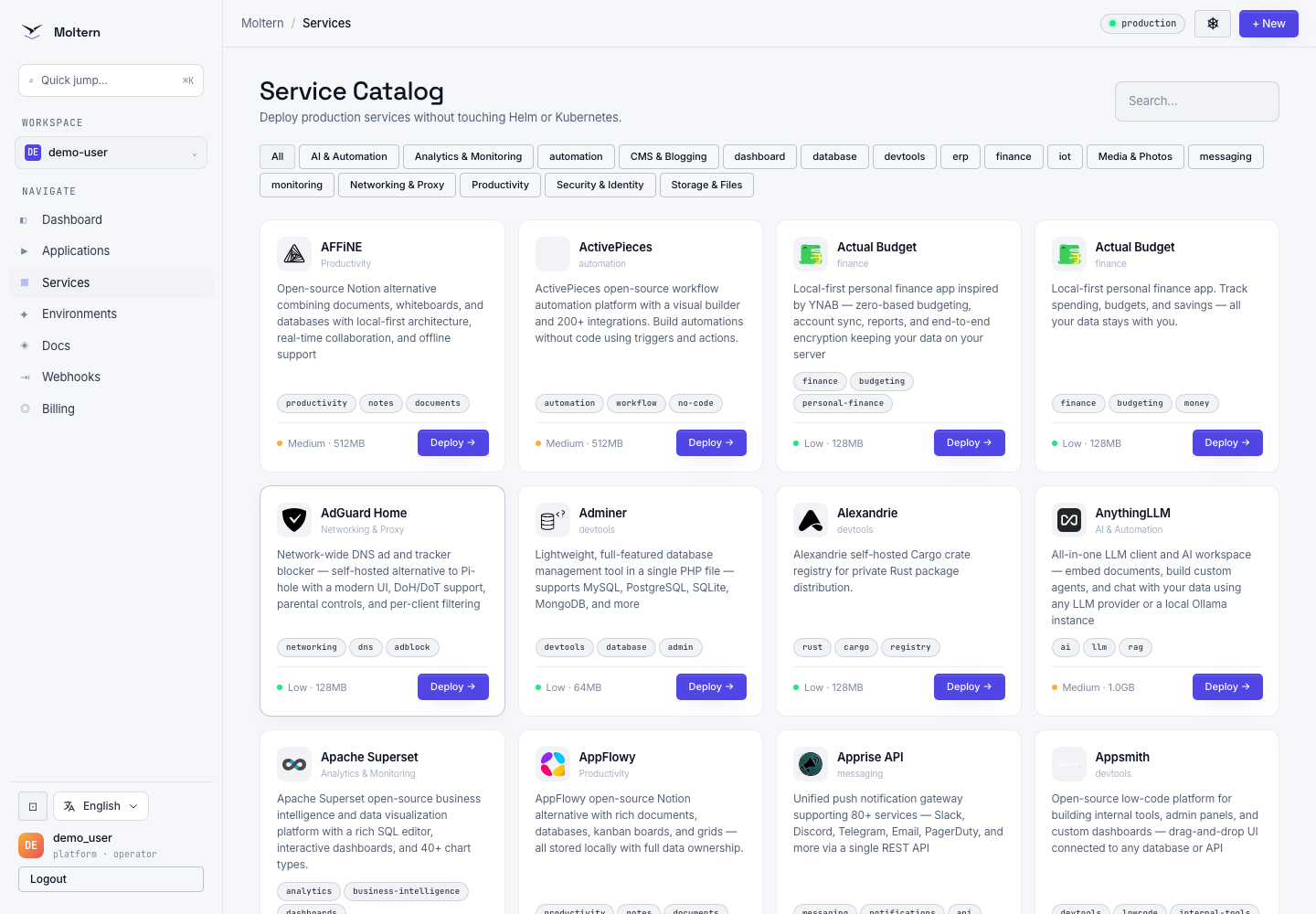Image resolution: width=1316 pixels, height=914 pixels.
Task: Filter by erp category
Action: point(960,157)
